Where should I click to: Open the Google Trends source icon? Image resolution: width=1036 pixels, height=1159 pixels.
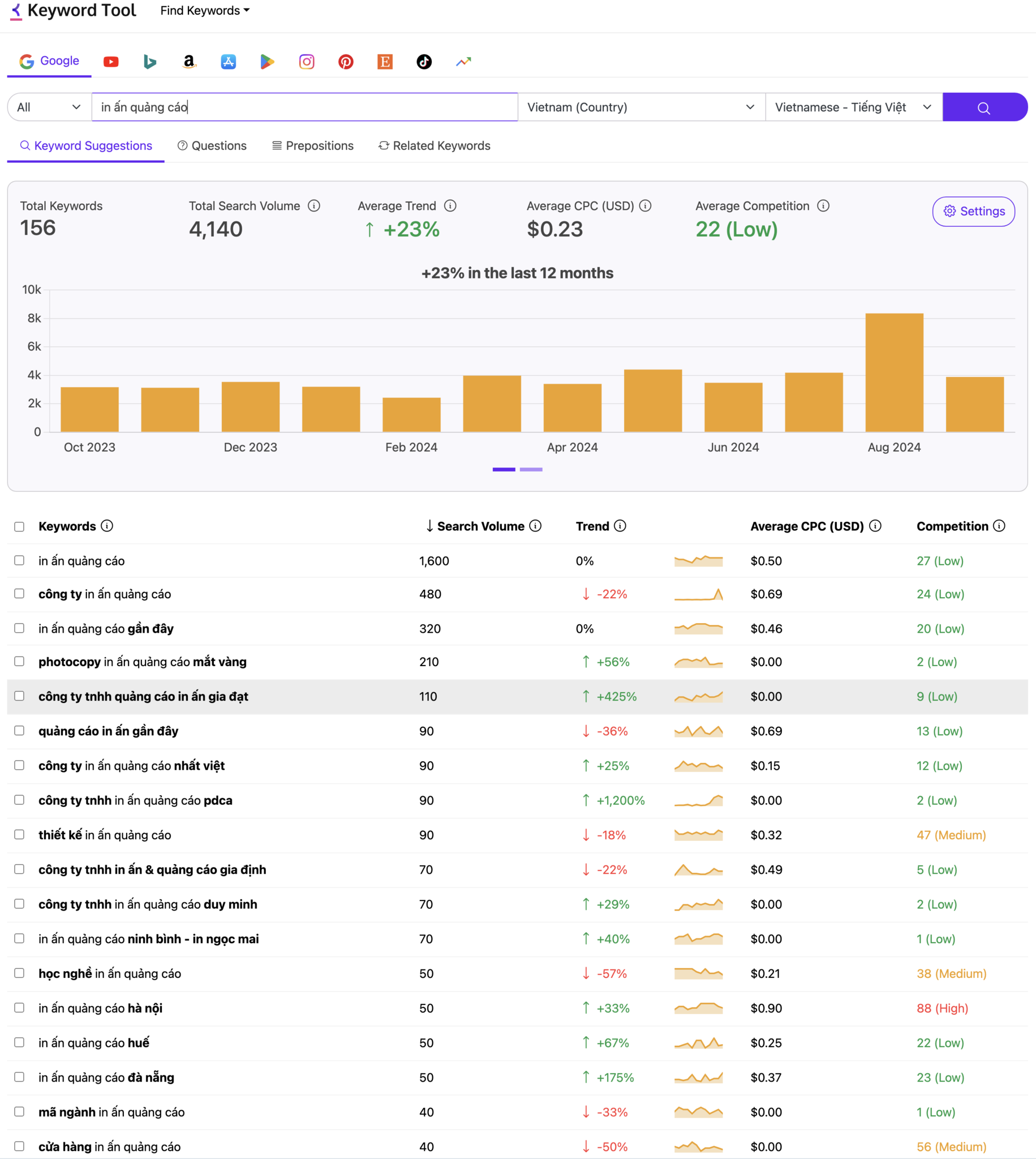(x=463, y=62)
